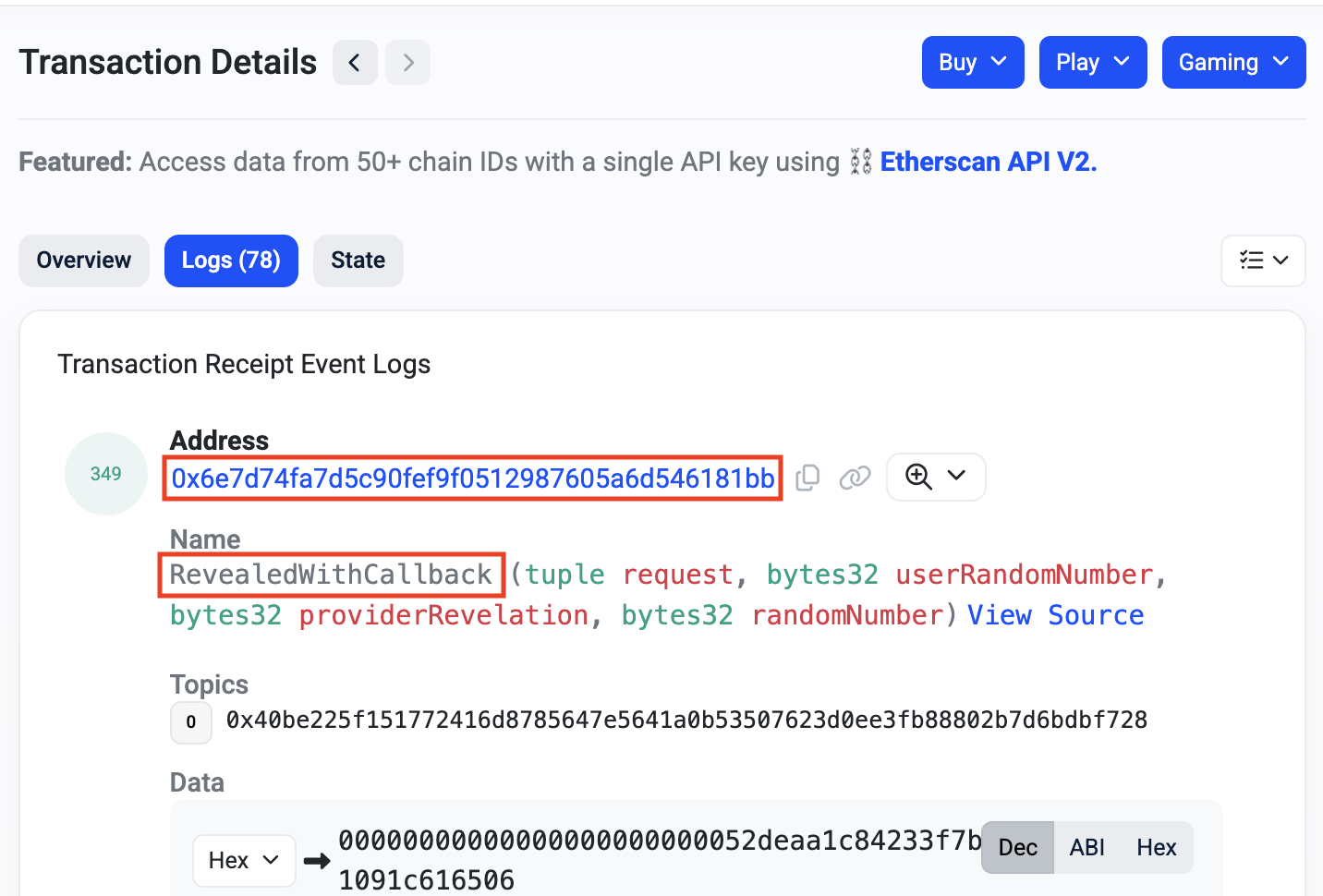Switch to the Overview tab

point(84,260)
